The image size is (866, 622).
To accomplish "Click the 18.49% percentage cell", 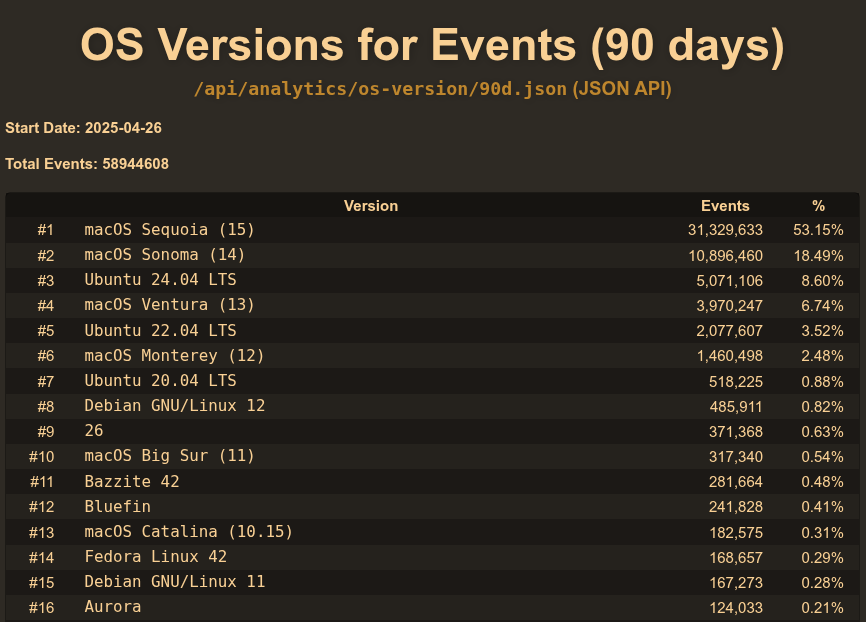I will [x=819, y=256].
